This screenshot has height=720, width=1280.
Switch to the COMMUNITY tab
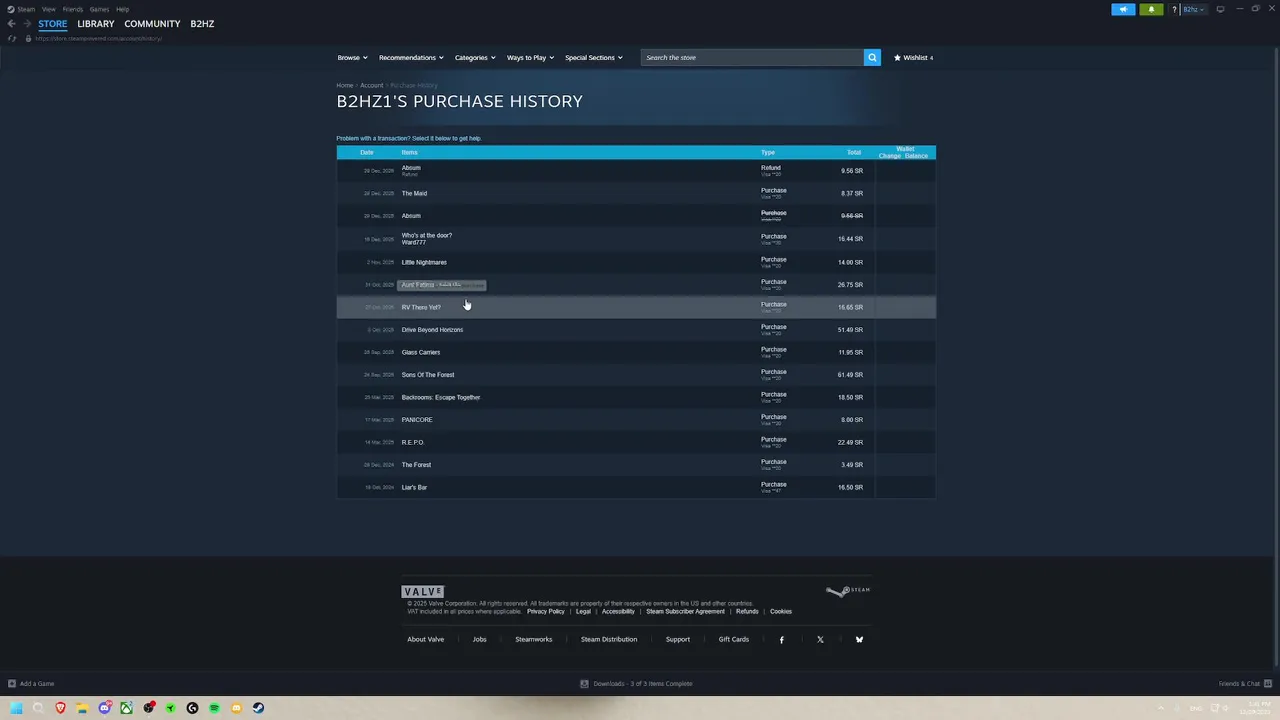(x=152, y=24)
